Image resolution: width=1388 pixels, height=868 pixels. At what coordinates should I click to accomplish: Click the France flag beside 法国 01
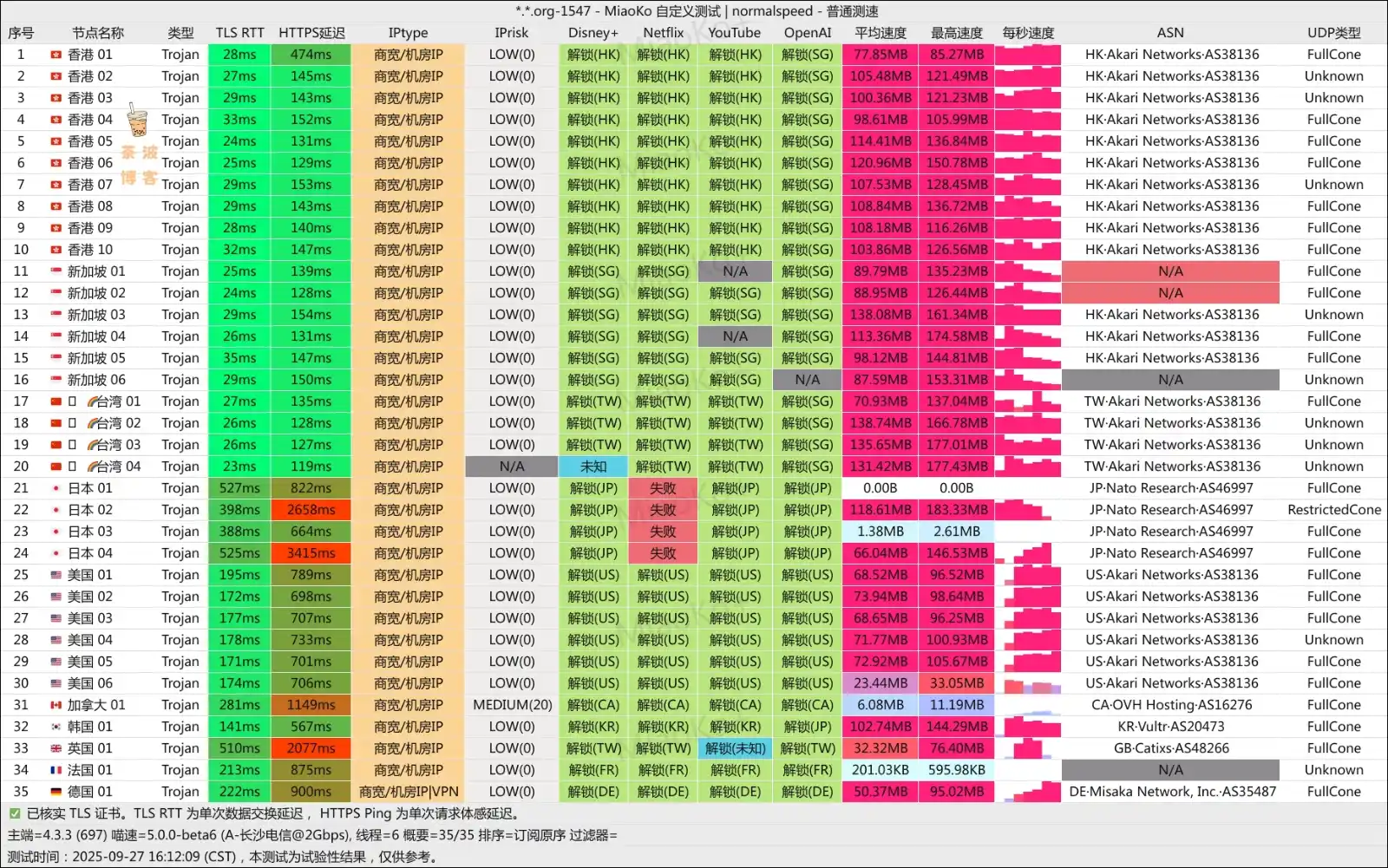56,770
